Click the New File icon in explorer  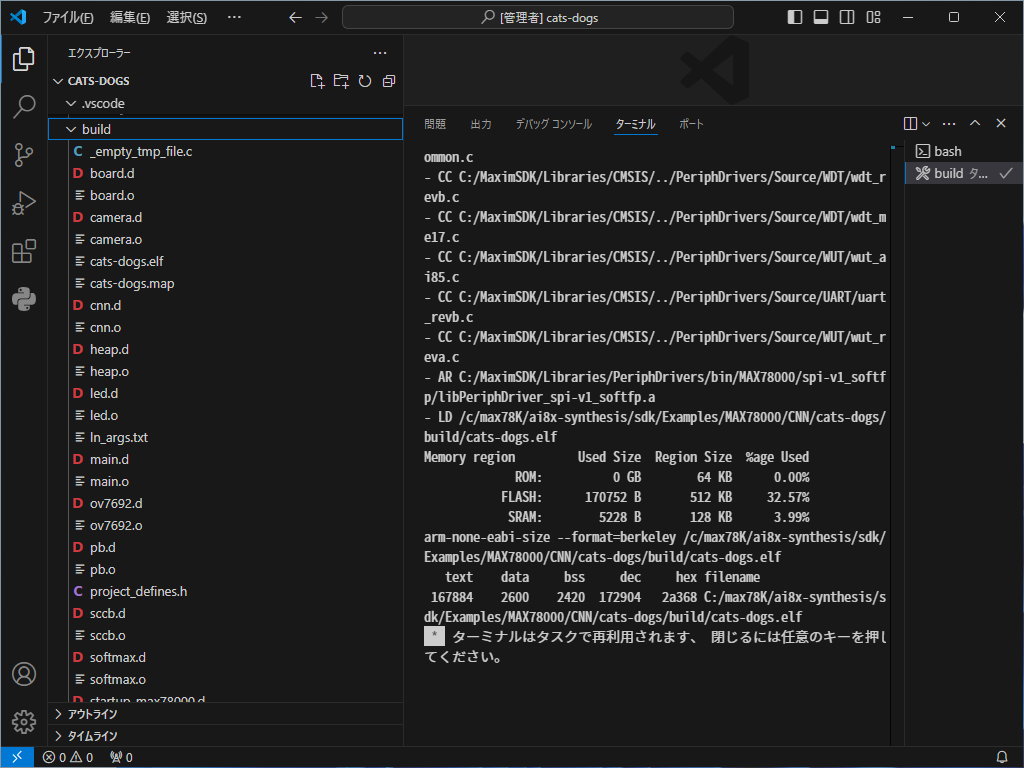tap(317, 81)
